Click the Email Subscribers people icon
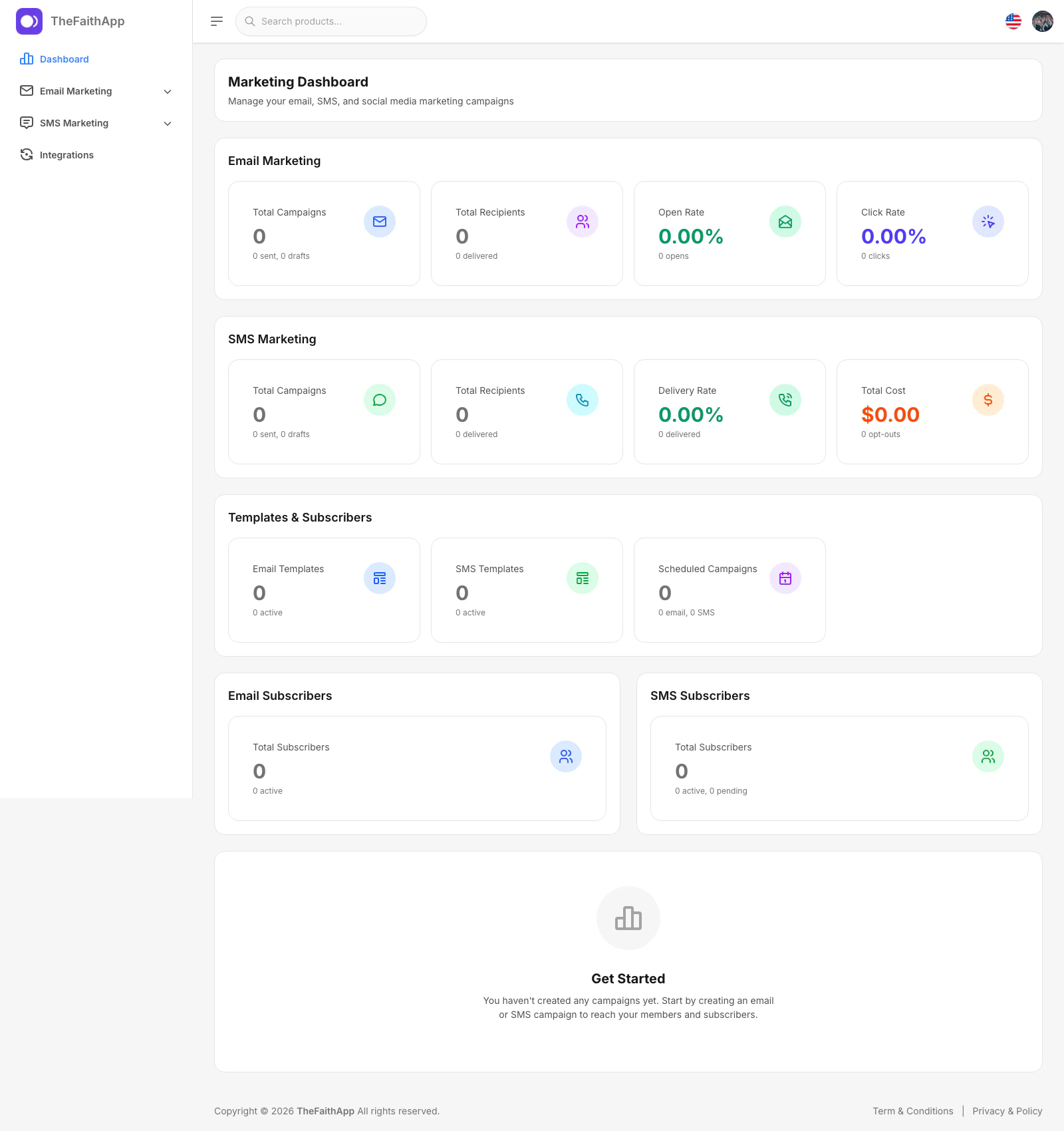Screen dimensions: 1064x1131 tap(566, 756)
